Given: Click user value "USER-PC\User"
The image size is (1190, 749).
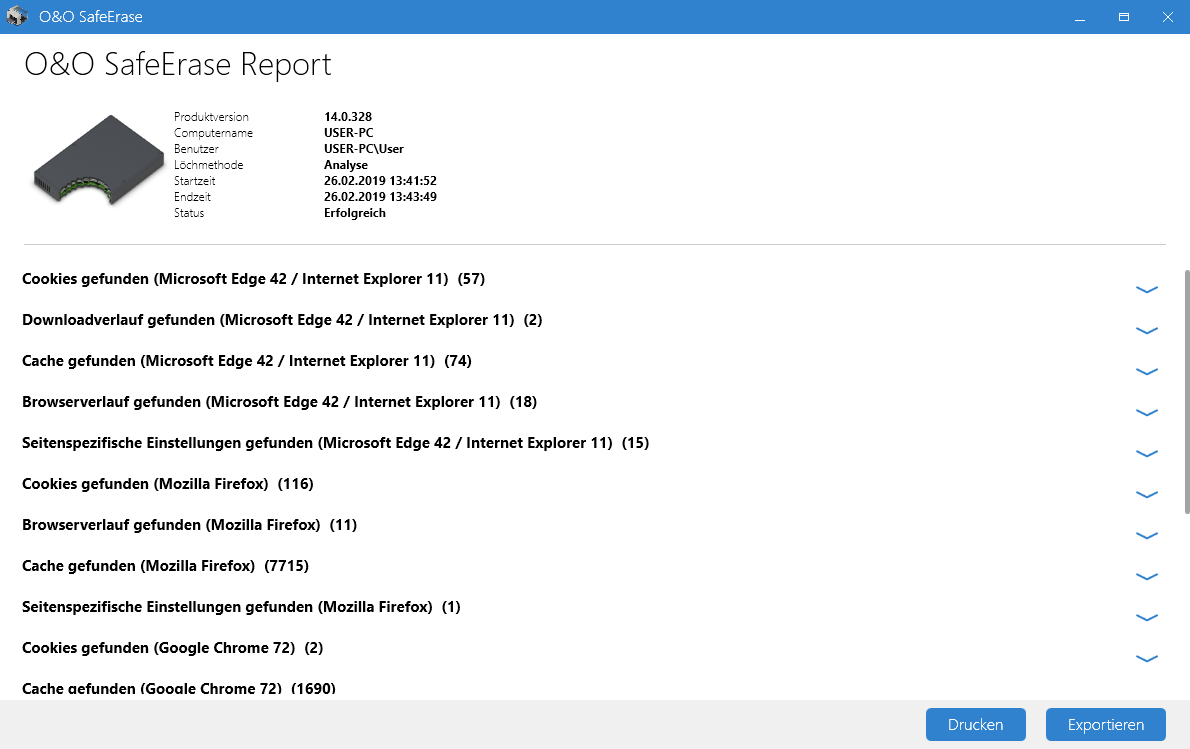Looking at the screenshot, I should pos(364,149).
